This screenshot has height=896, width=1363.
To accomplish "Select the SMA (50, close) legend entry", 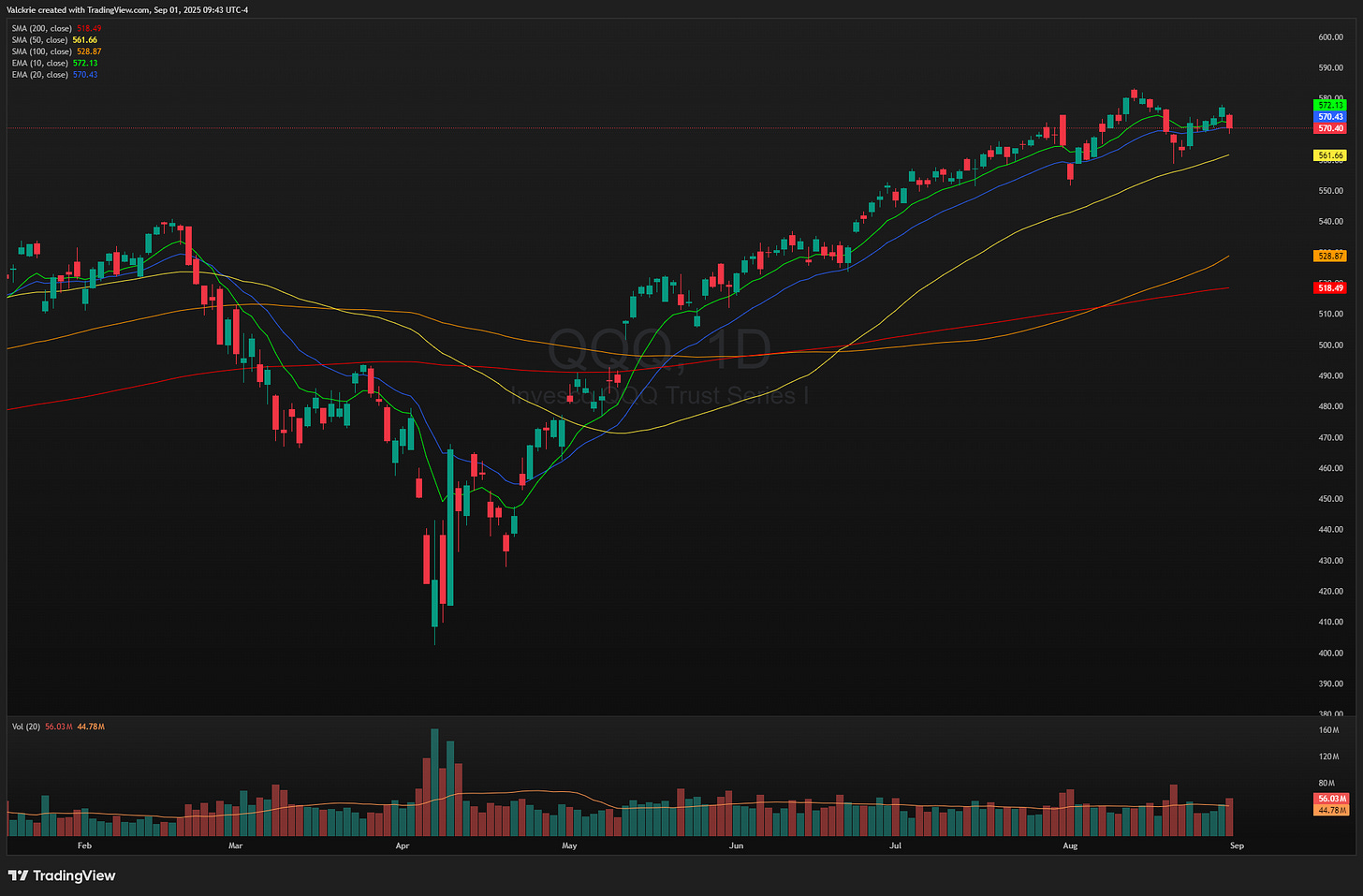I will tap(54, 40).
